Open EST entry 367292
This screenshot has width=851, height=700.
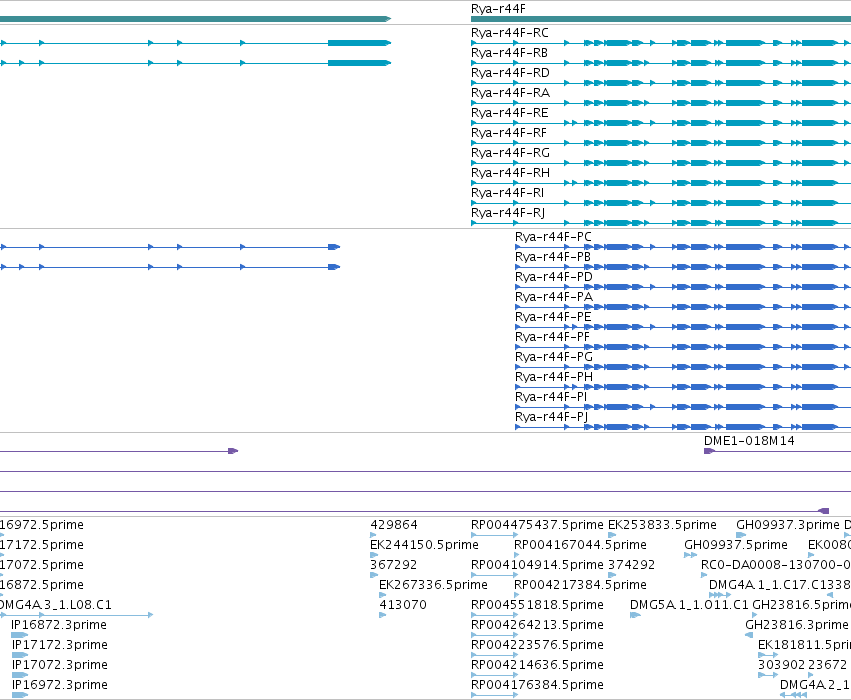click(x=393, y=565)
